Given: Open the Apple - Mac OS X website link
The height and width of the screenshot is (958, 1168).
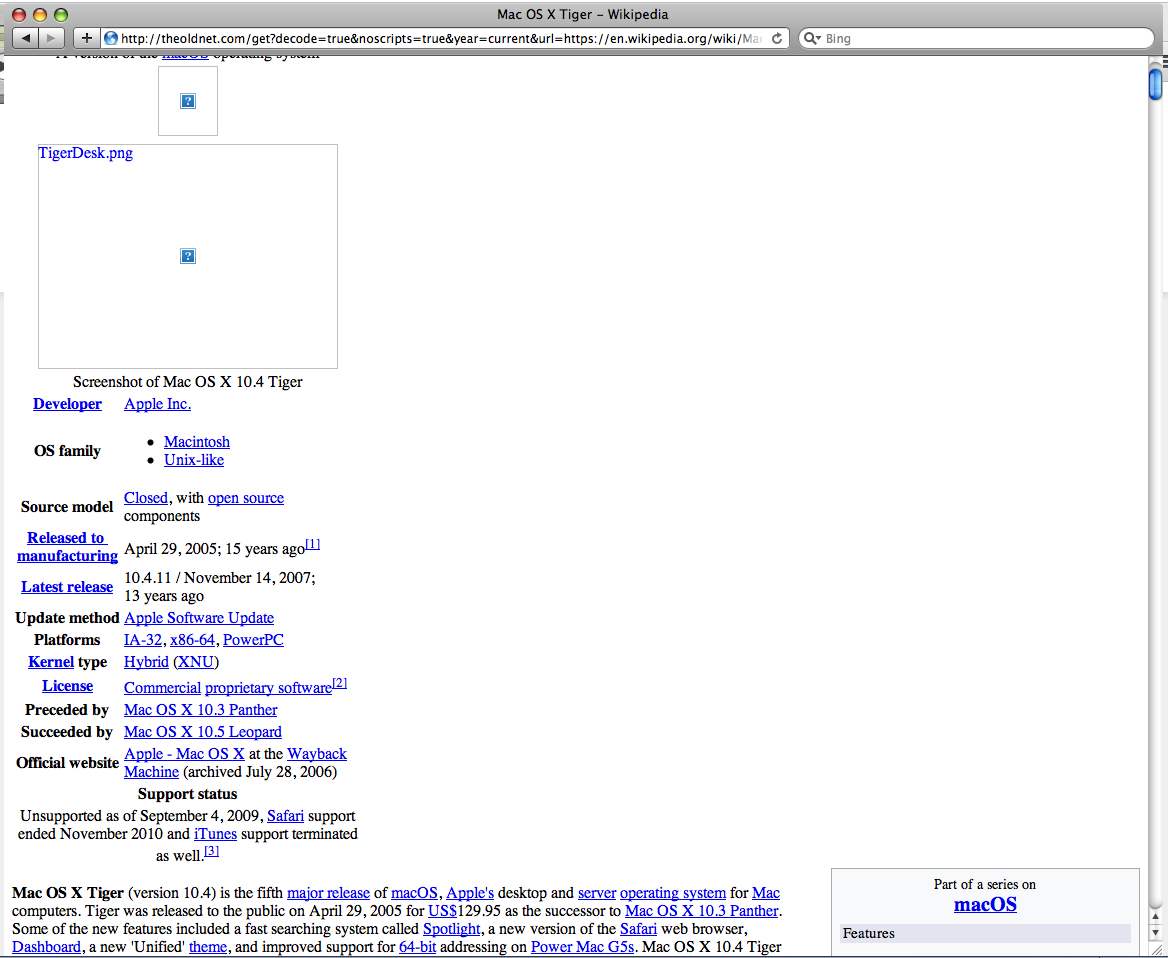Looking at the screenshot, I should 184,754.
